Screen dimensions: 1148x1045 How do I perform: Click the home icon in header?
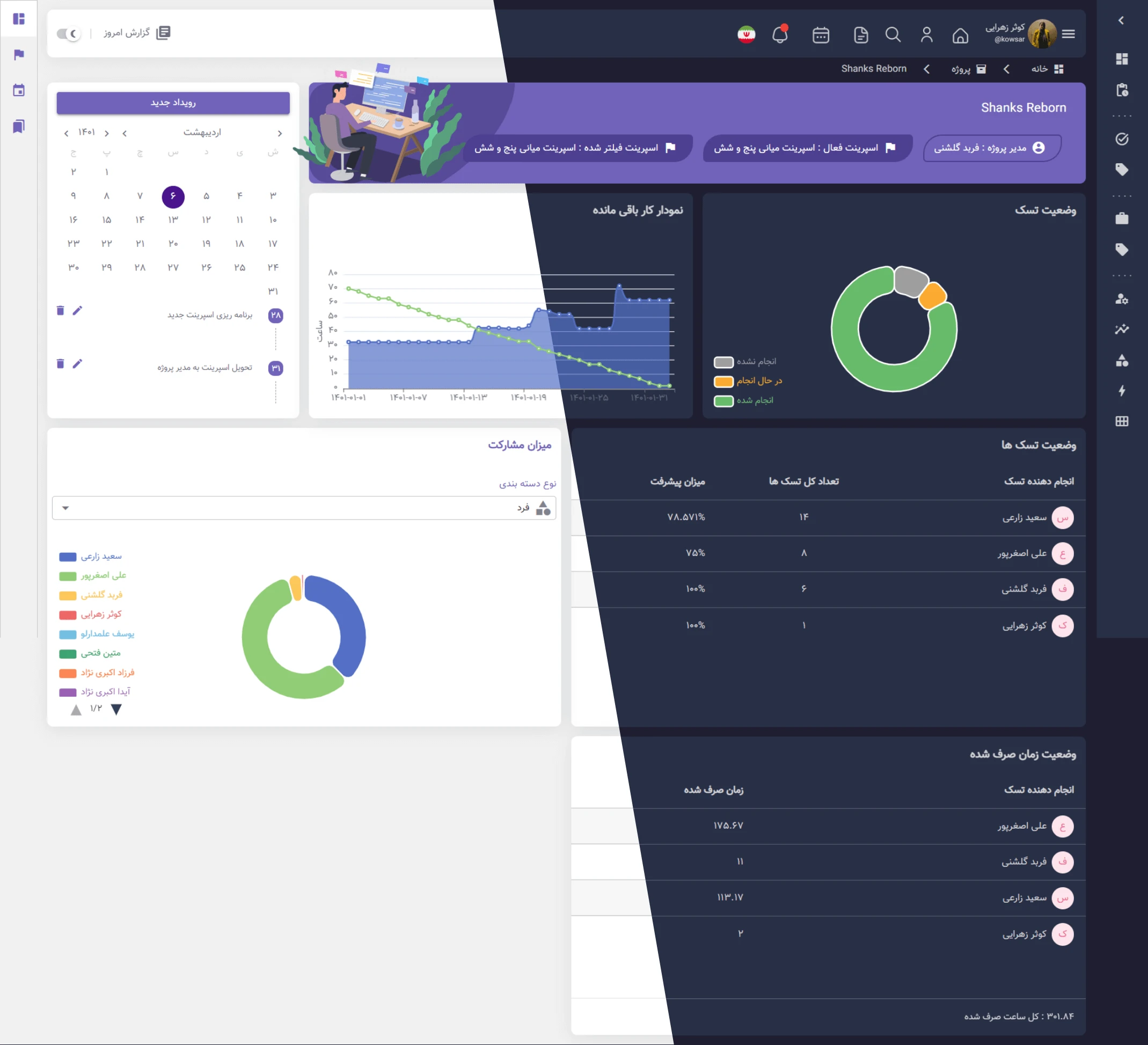pyautogui.click(x=960, y=35)
